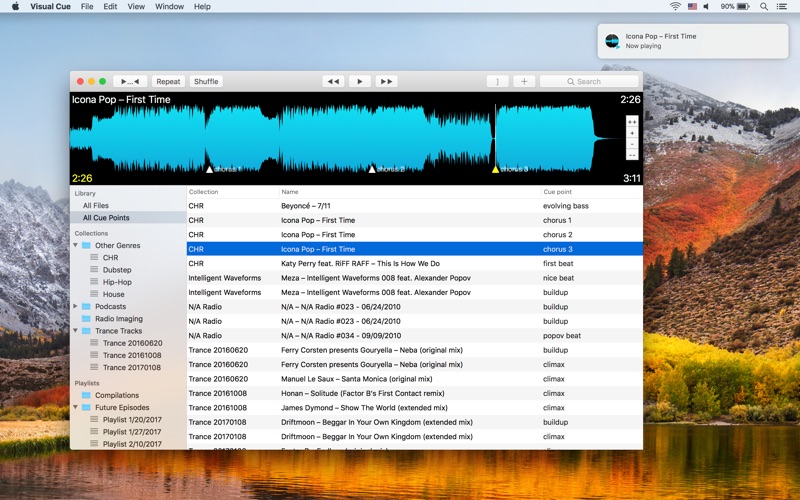Image resolution: width=800 pixels, height=500 pixels.
Task: Click the plus button next to search
Action: click(524, 81)
